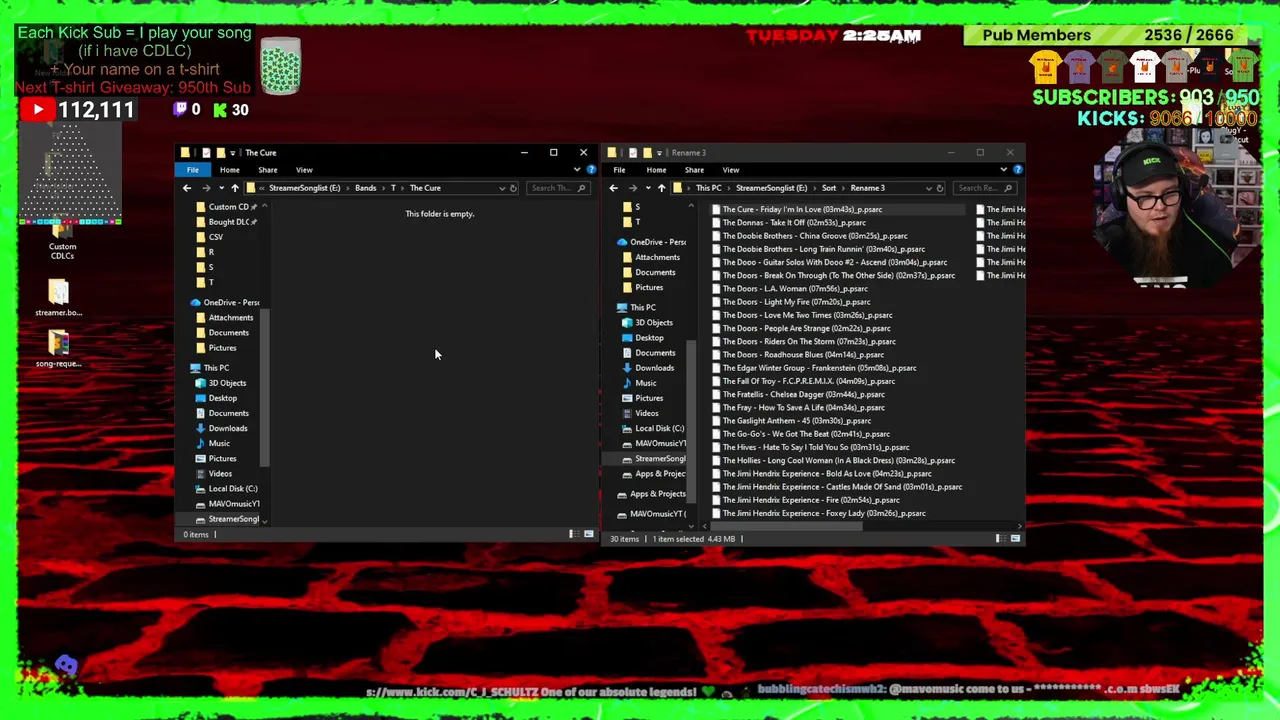The height and width of the screenshot is (720, 1280).
Task: Click Bands breadcrumb in The Cure window
Action: click(365, 188)
